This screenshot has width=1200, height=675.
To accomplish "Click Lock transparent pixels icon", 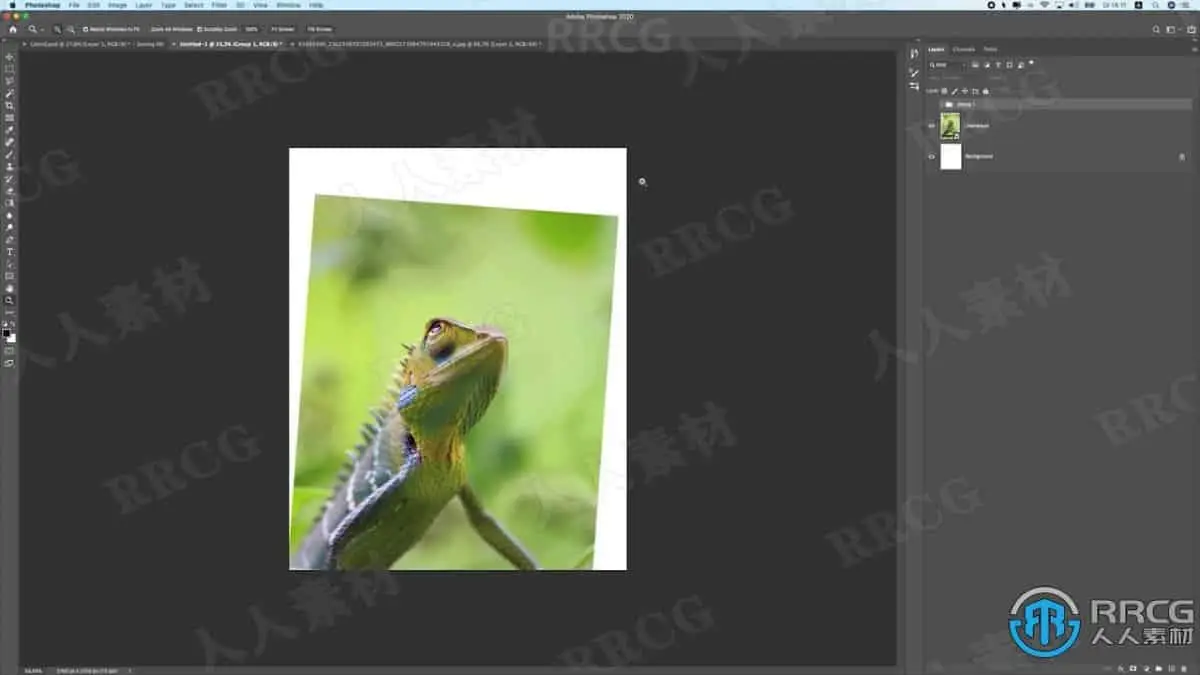I will pyautogui.click(x=944, y=91).
